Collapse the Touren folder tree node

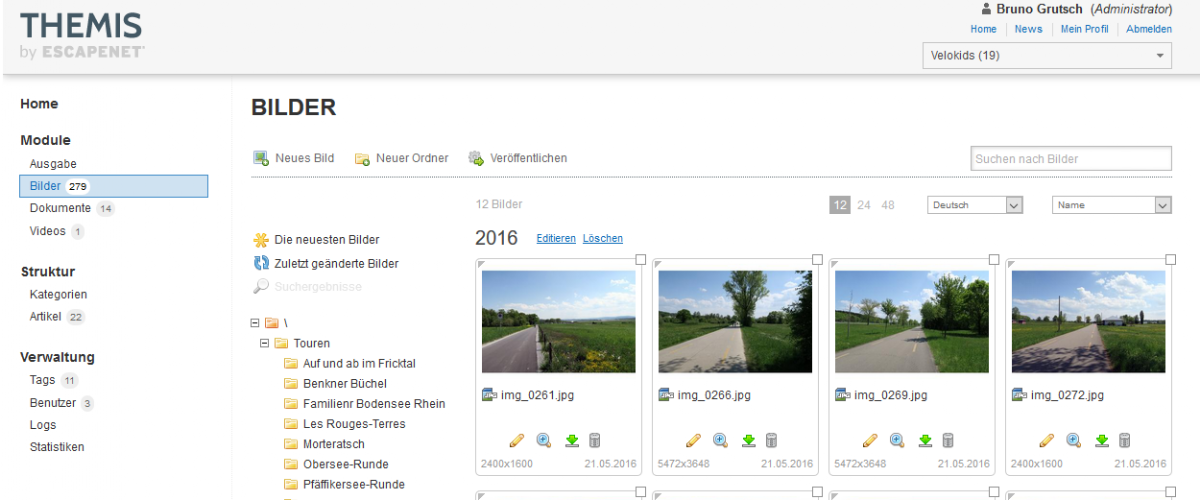[x=265, y=343]
